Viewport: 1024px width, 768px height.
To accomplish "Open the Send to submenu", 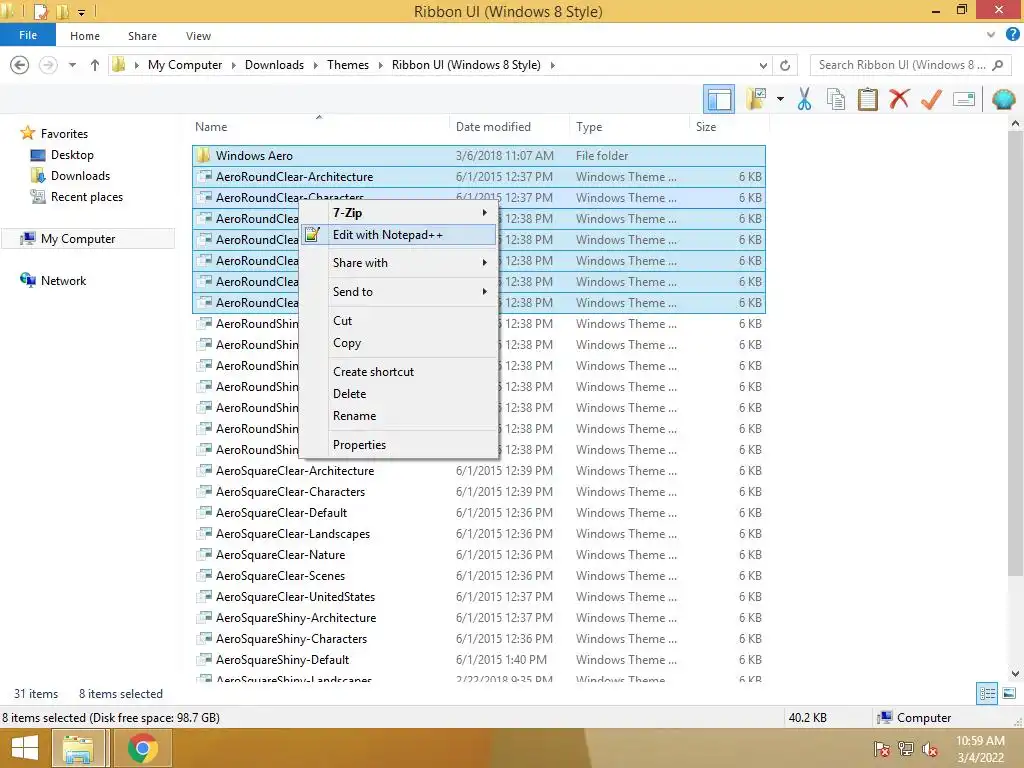I will coord(399,292).
